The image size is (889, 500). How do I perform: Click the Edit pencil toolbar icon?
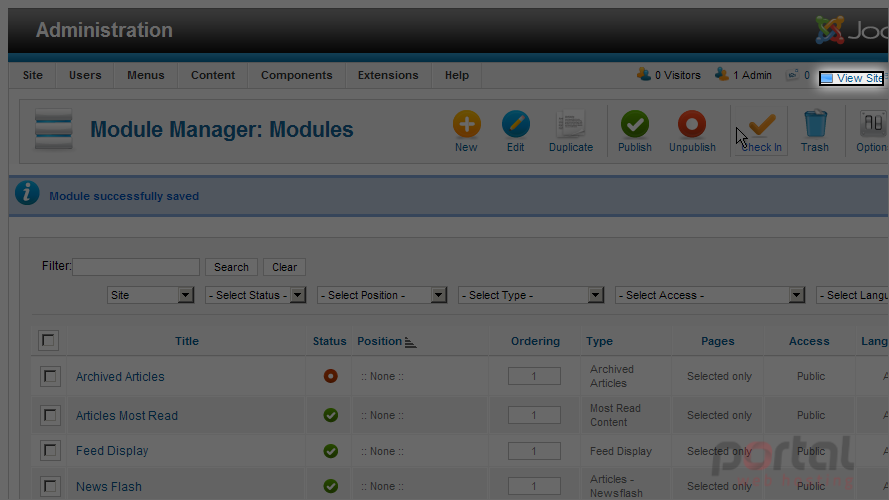(515, 124)
